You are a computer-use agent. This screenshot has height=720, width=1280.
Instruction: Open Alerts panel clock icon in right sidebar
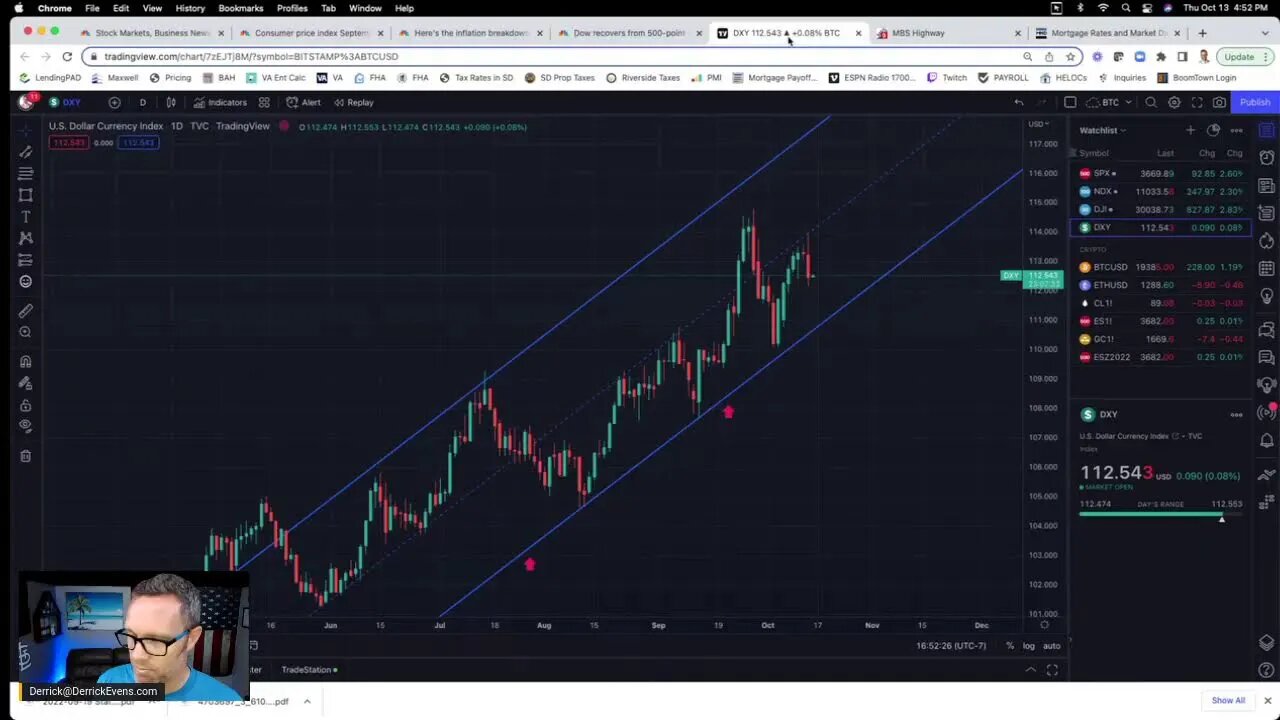[x=1267, y=157]
